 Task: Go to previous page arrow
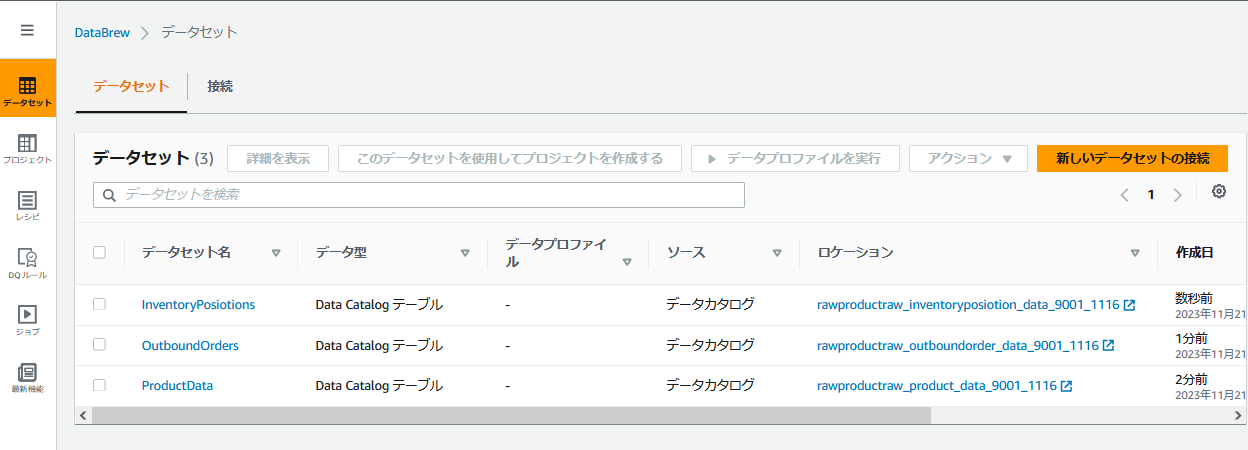(1124, 195)
